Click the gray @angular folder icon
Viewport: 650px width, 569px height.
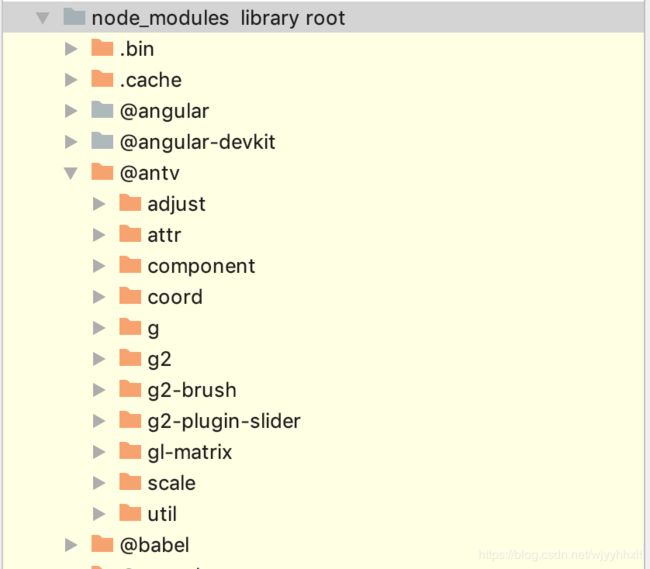coord(102,110)
